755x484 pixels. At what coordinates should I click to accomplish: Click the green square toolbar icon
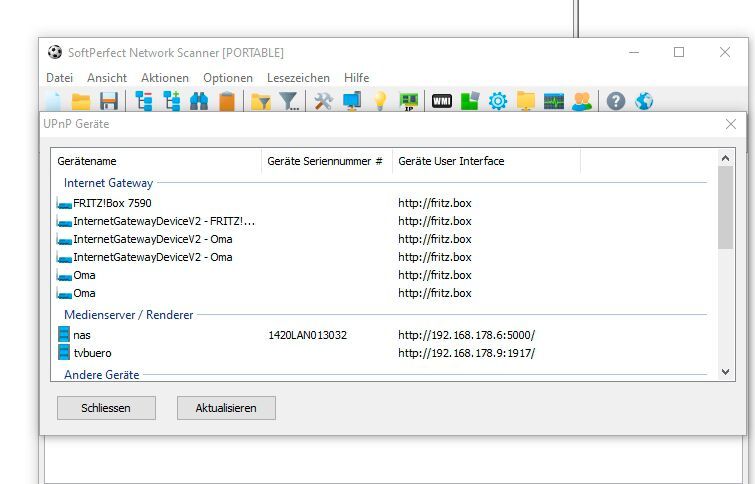tap(470, 101)
